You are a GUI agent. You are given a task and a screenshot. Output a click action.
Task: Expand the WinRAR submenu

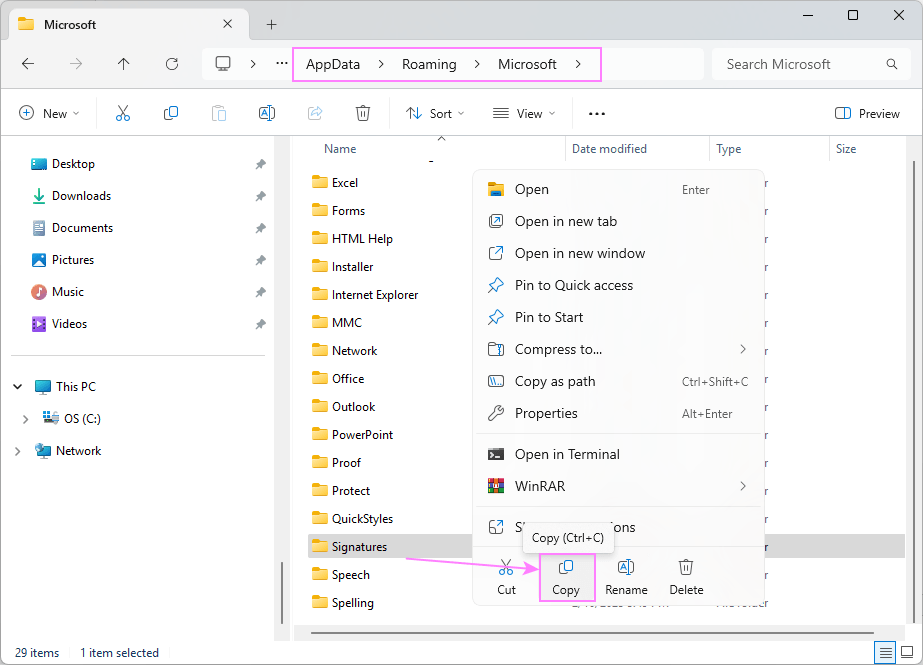[x=743, y=486]
